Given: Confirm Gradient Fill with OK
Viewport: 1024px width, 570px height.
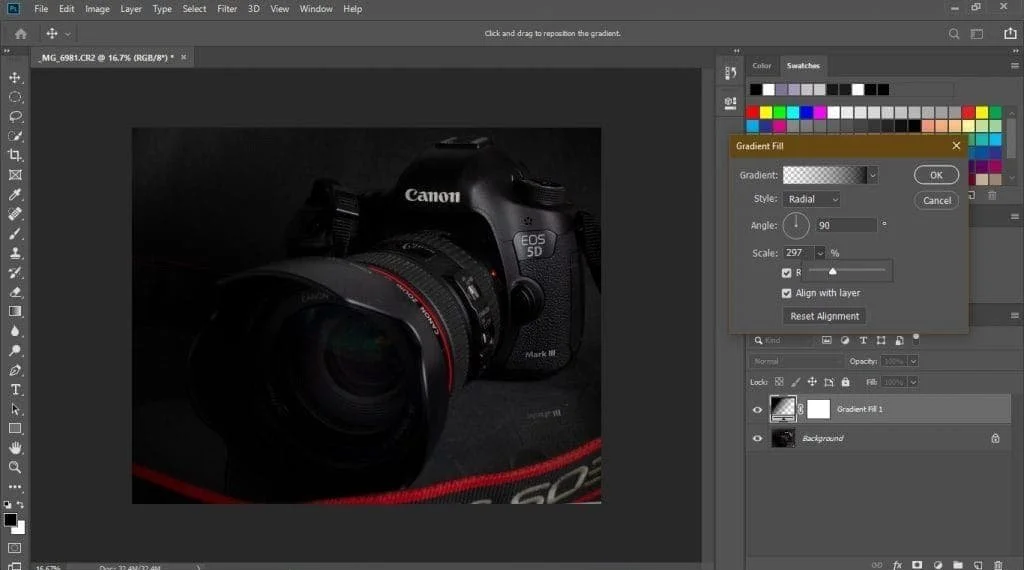Looking at the screenshot, I should pyautogui.click(x=936, y=175).
